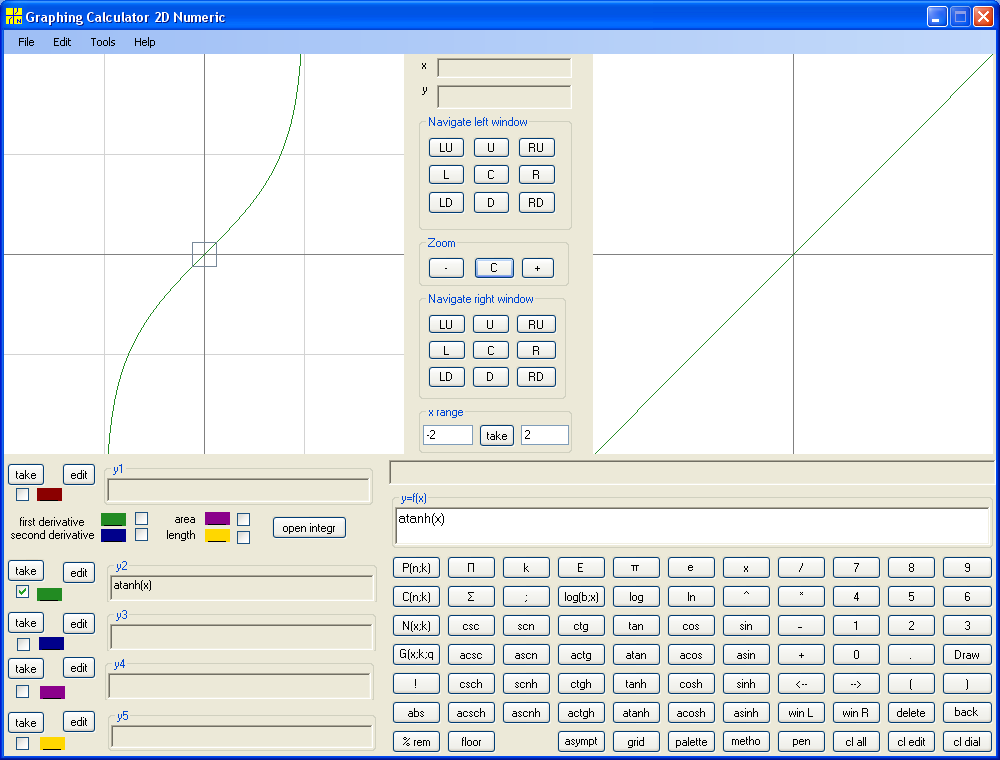Insert the log(b;x) key

pyautogui.click(x=581, y=597)
